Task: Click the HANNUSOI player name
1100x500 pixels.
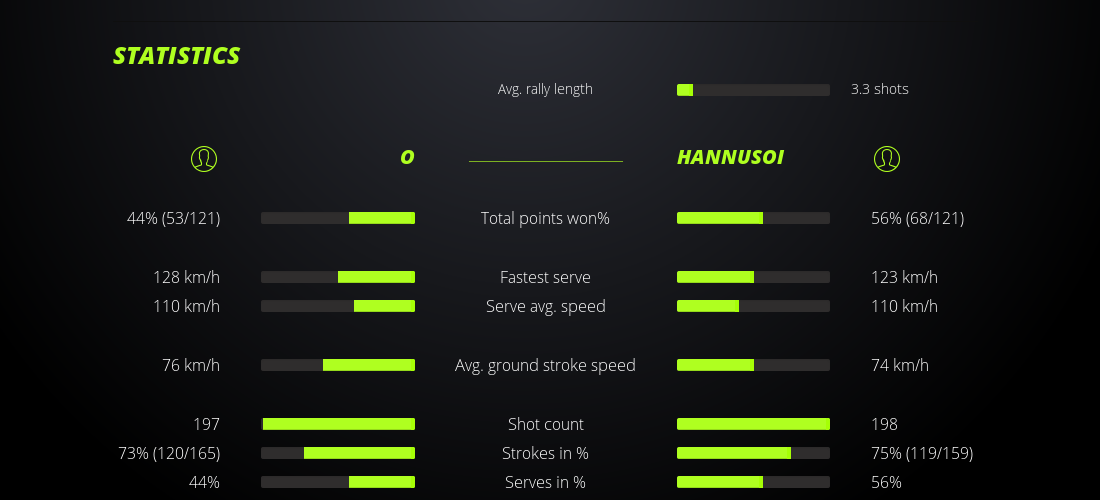Action: [x=730, y=157]
